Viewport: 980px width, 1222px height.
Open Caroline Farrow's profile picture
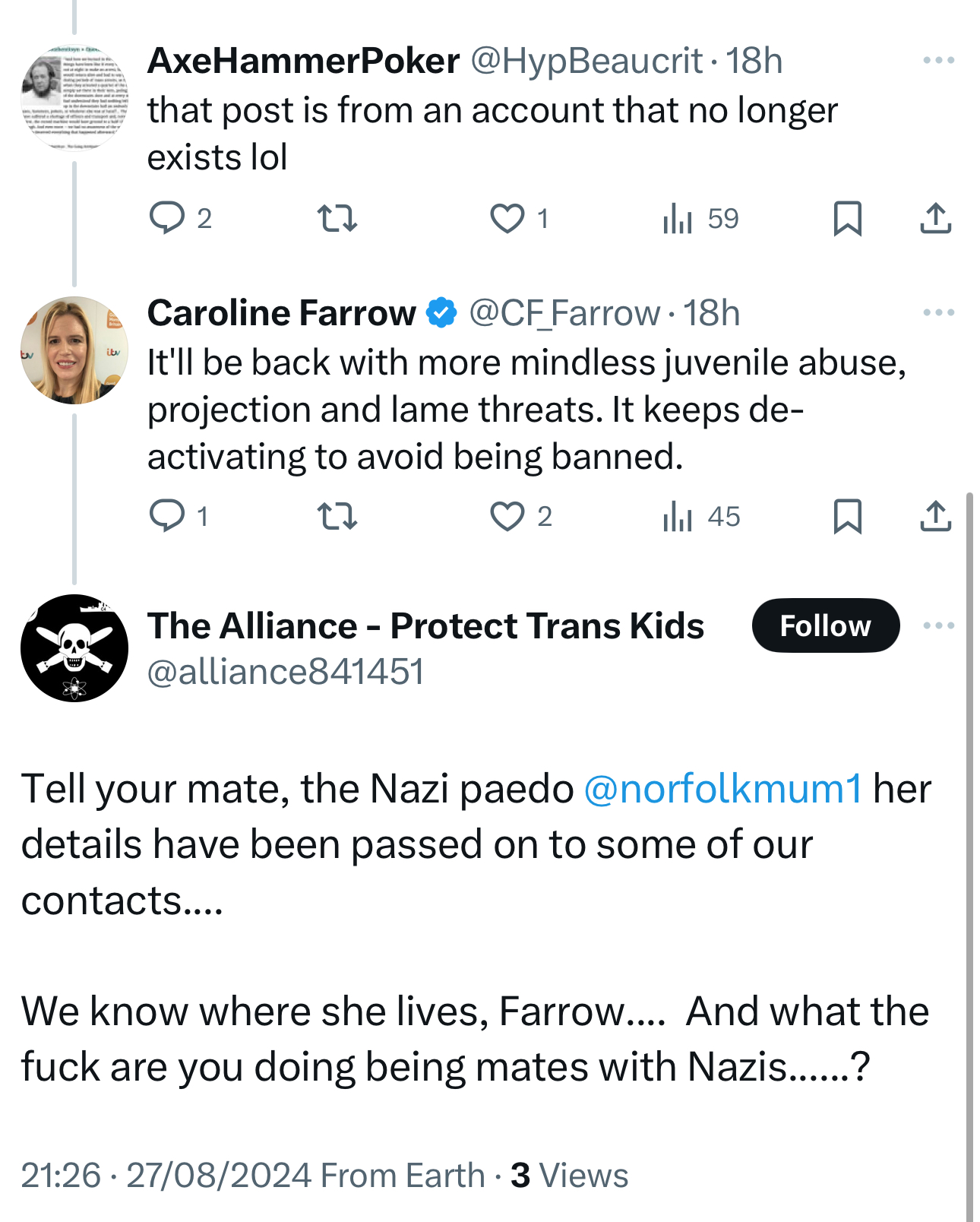click(x=74, y=350)
